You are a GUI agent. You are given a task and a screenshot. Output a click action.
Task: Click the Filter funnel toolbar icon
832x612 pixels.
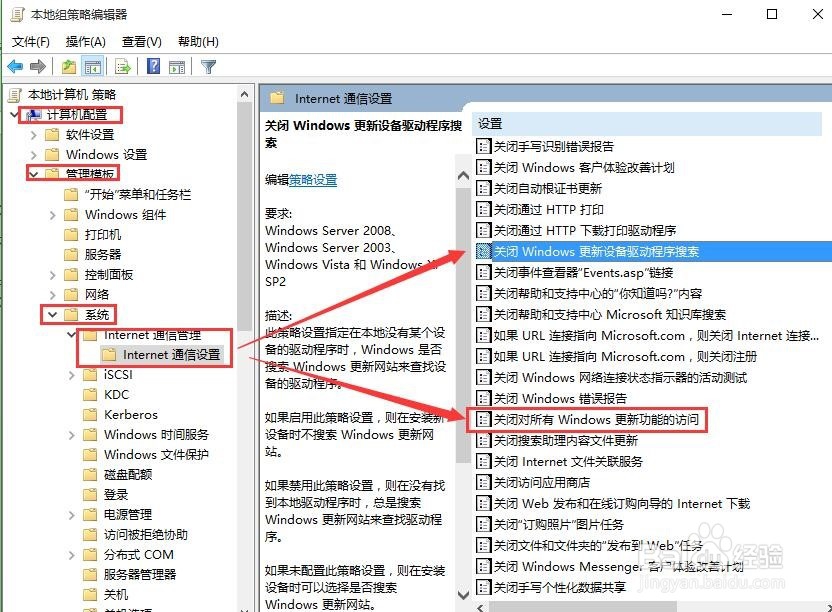(x=208, y=66)
